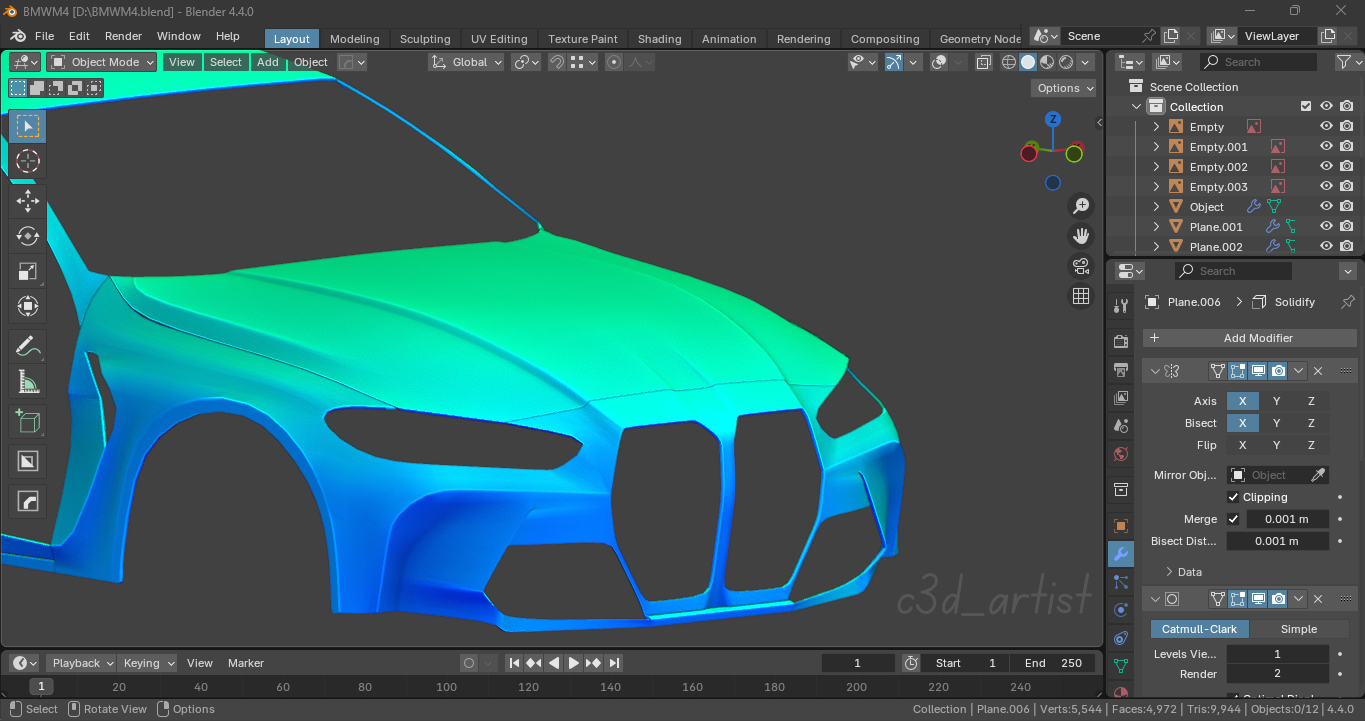Toggle the Bisect X axis button

(x=1242, y=423)
